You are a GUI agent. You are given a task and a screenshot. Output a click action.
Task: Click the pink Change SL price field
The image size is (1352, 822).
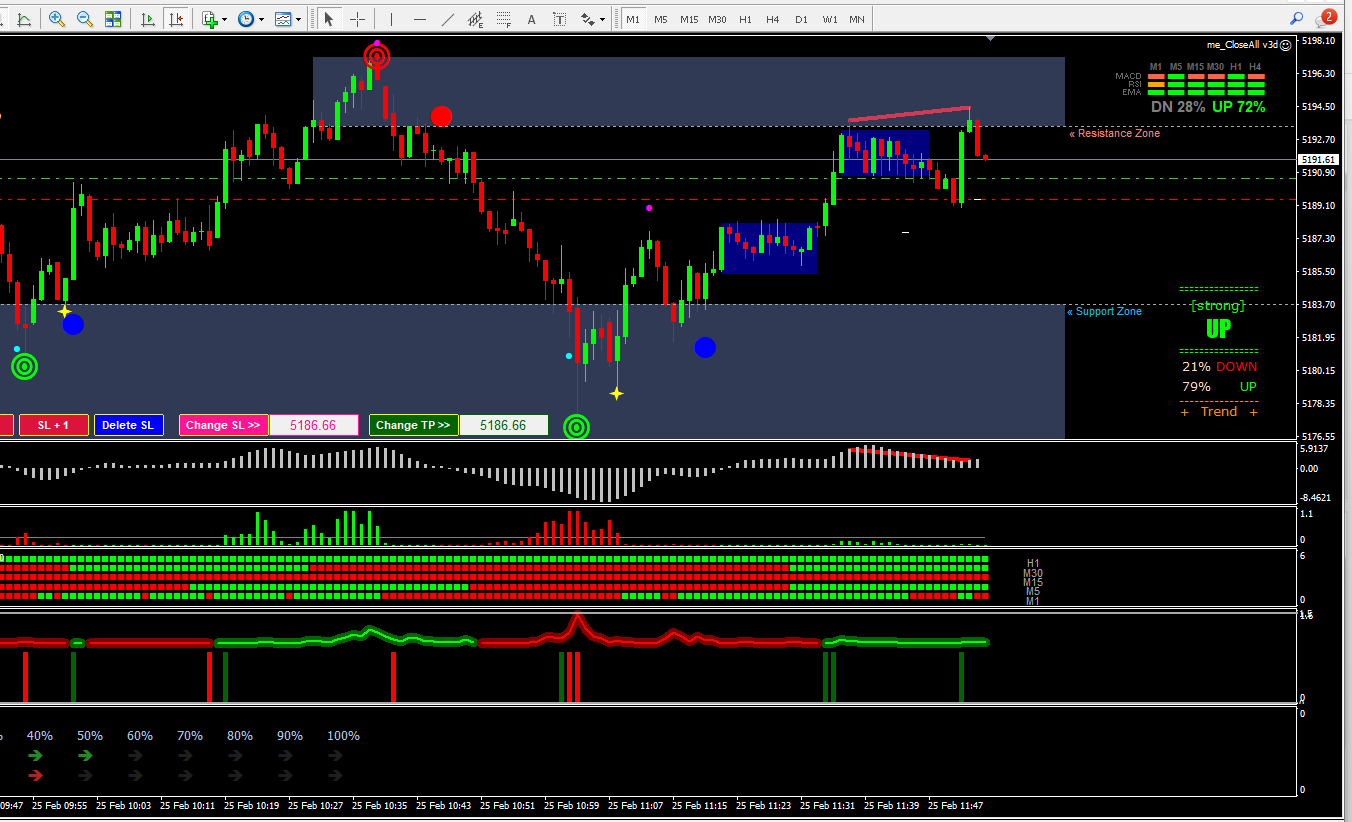pyautogui.click(x=313, y=425)
